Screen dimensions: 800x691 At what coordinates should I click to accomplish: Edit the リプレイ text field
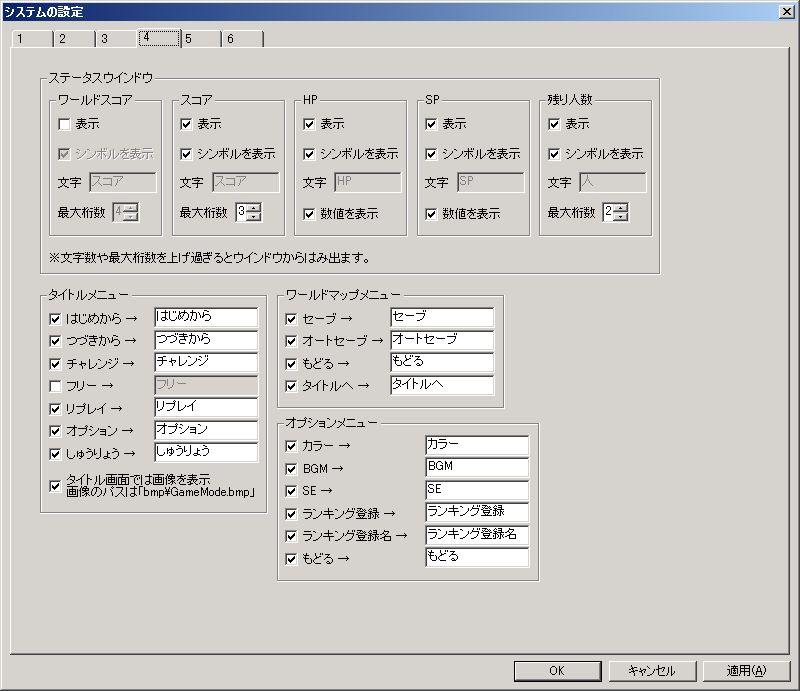(206, 407)
